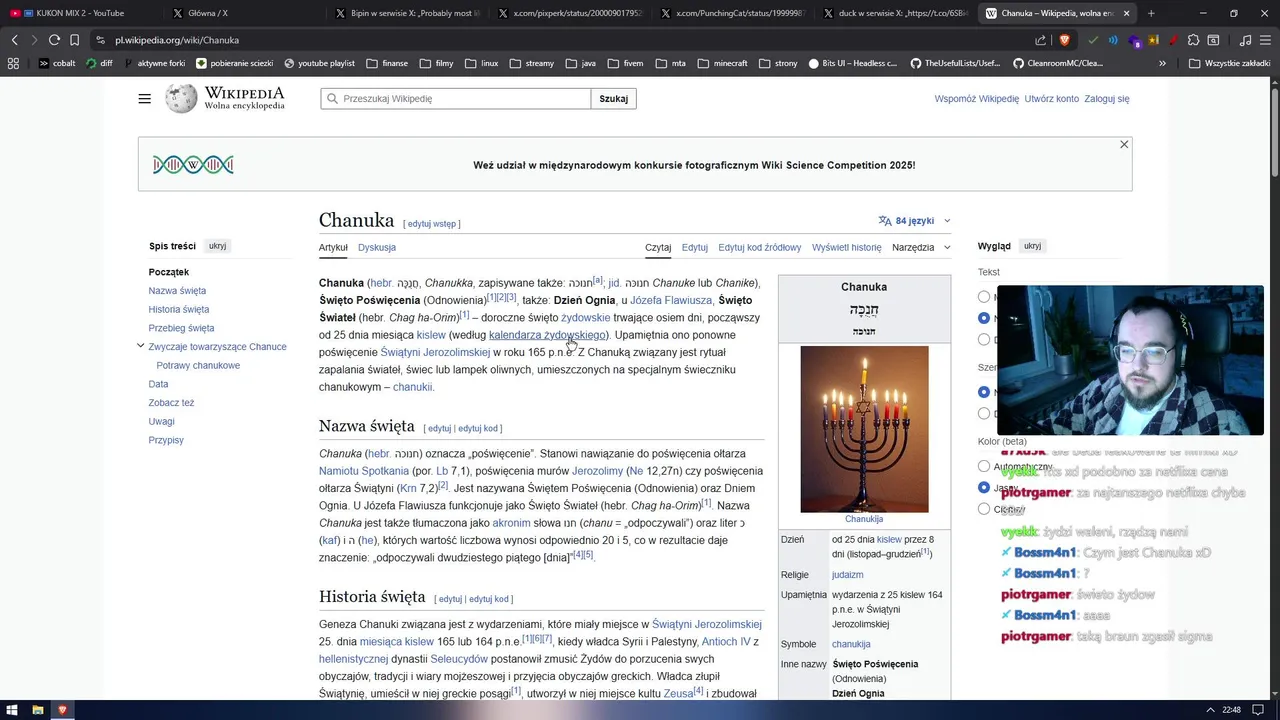1280x720 pixels.
Task: Open File Explorer from the taskbar
Action: tap(38, 710)
